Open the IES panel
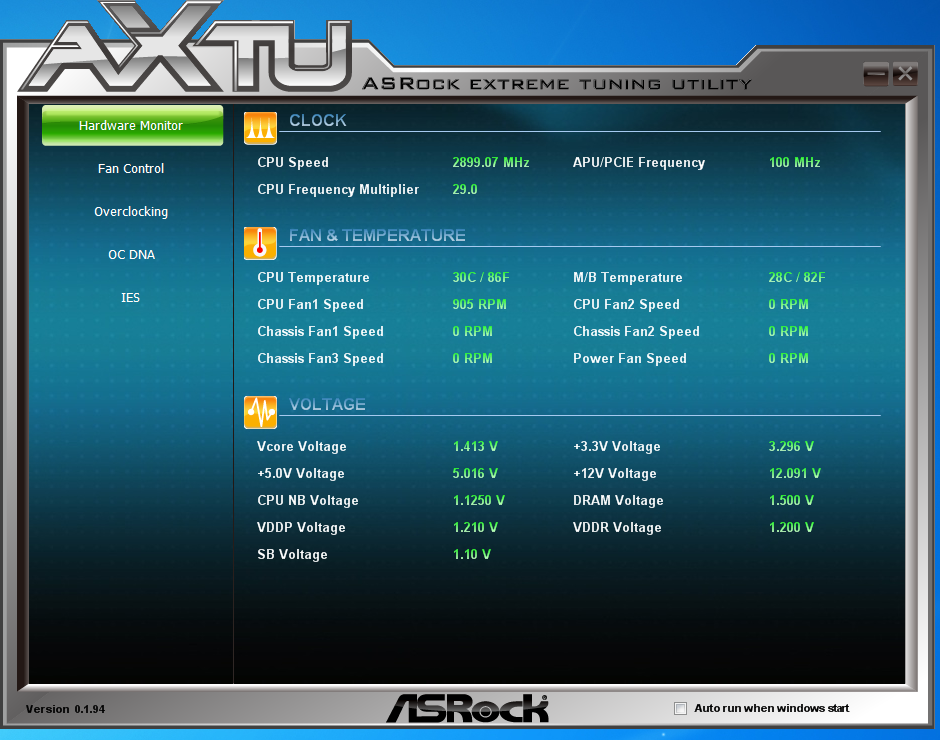 131,298
